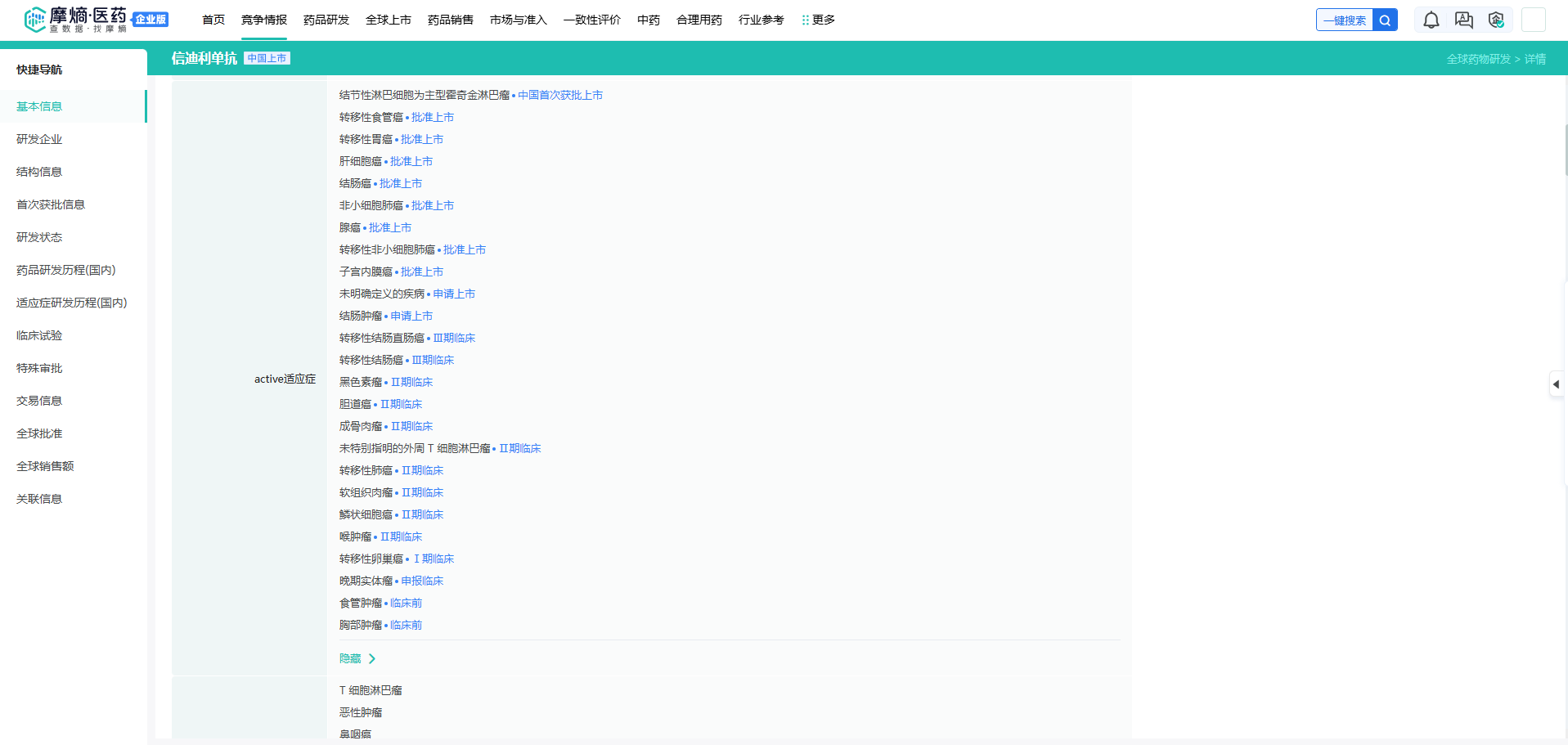Click 批准上市 link for 非小细胞肺癌
The image size is (1568, 745).
point(433,205)
